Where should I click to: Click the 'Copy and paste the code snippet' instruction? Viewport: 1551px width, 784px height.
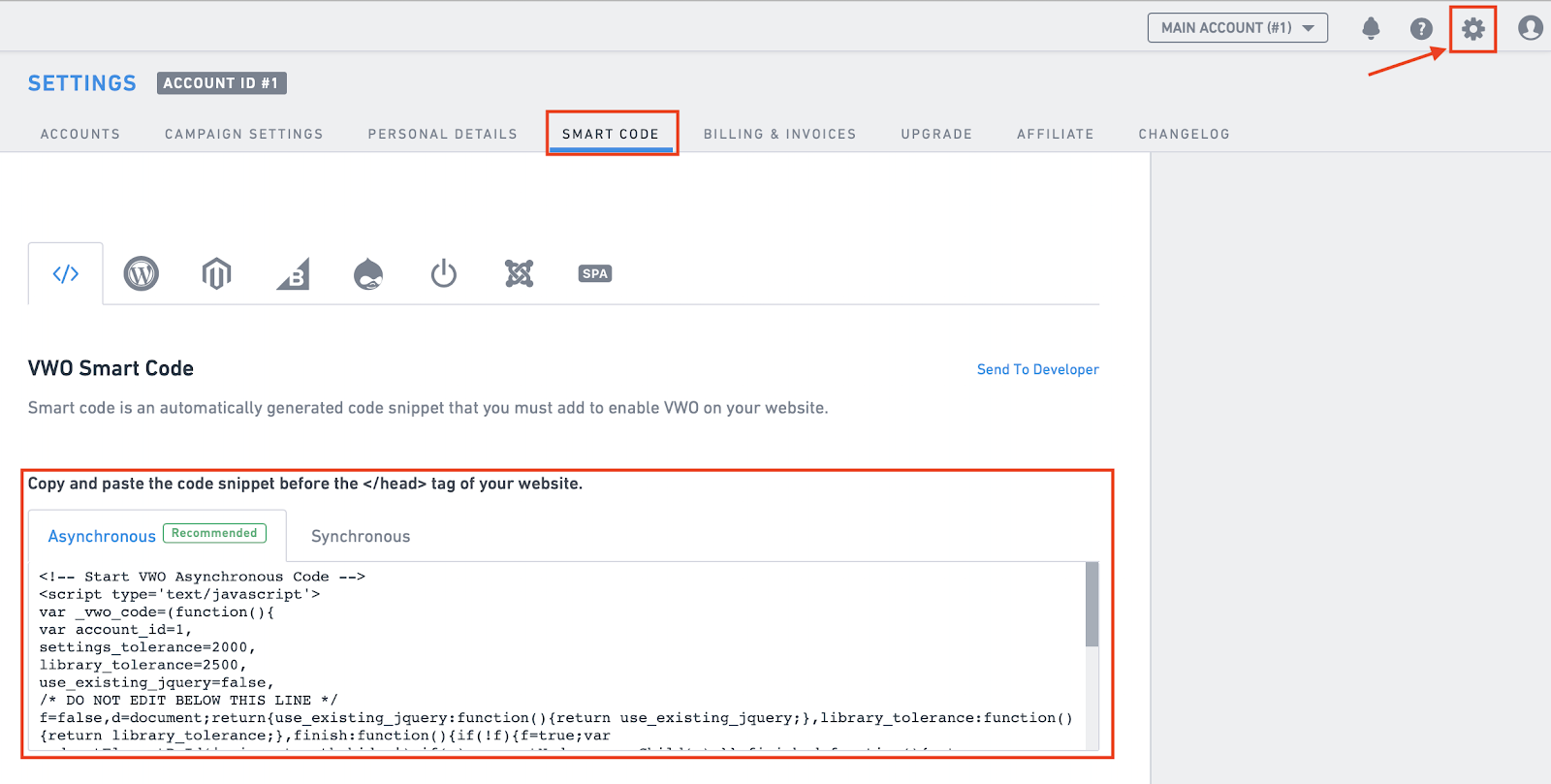coord(305,484)
